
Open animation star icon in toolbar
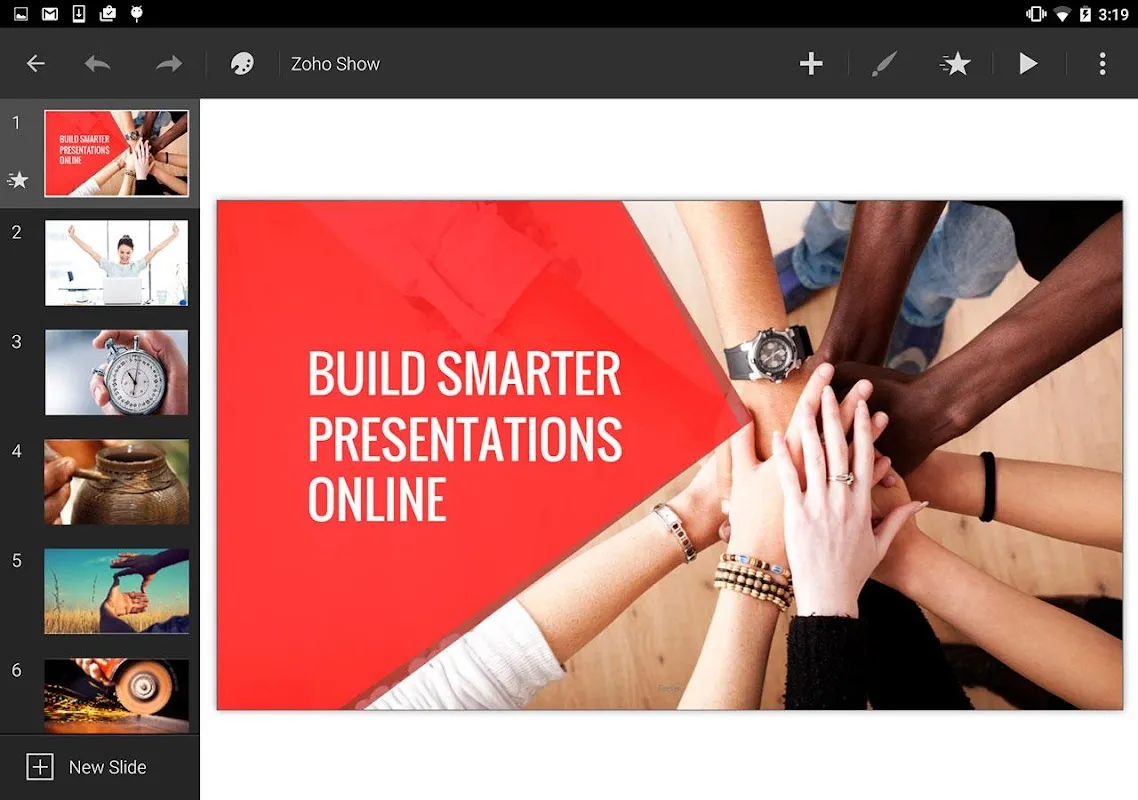click(956, 64)
